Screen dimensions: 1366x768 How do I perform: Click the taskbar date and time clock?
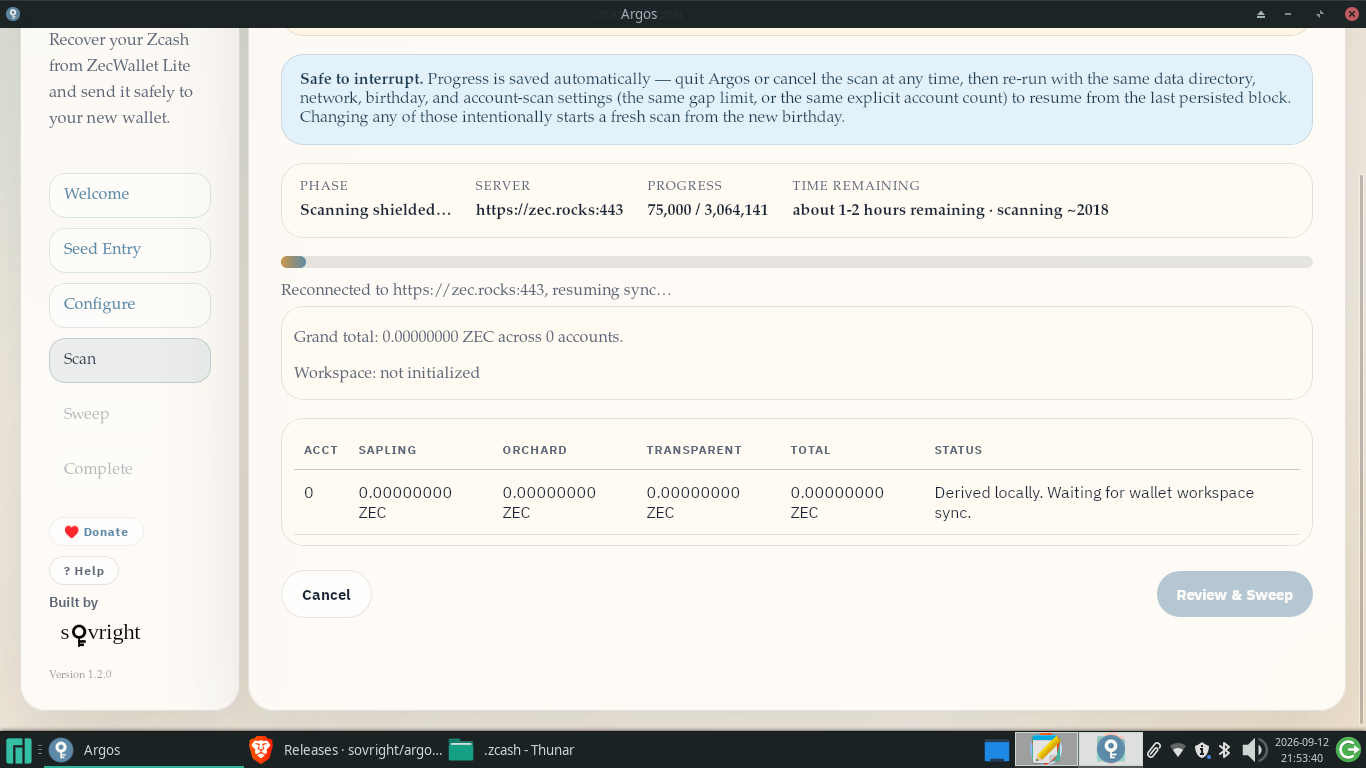click(1301, 750)
